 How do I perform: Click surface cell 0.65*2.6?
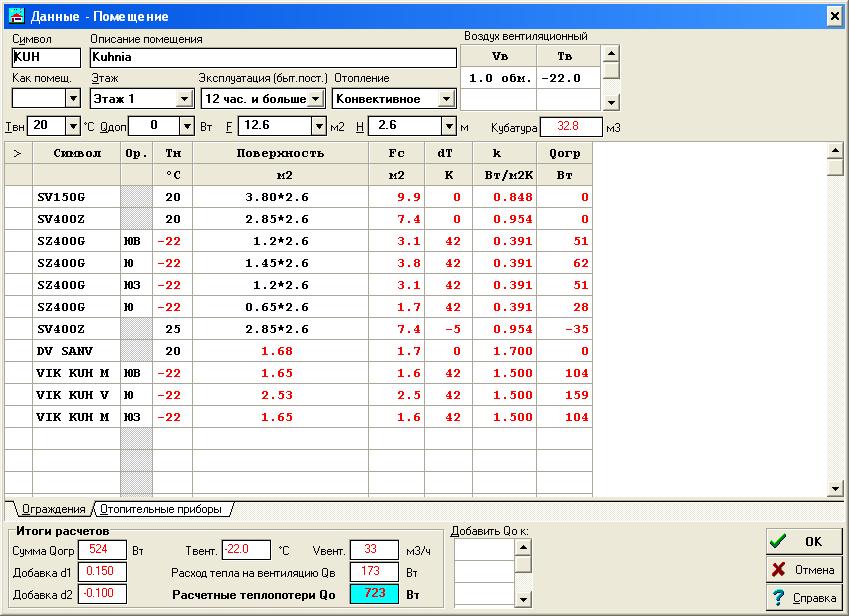coord(280,307)
